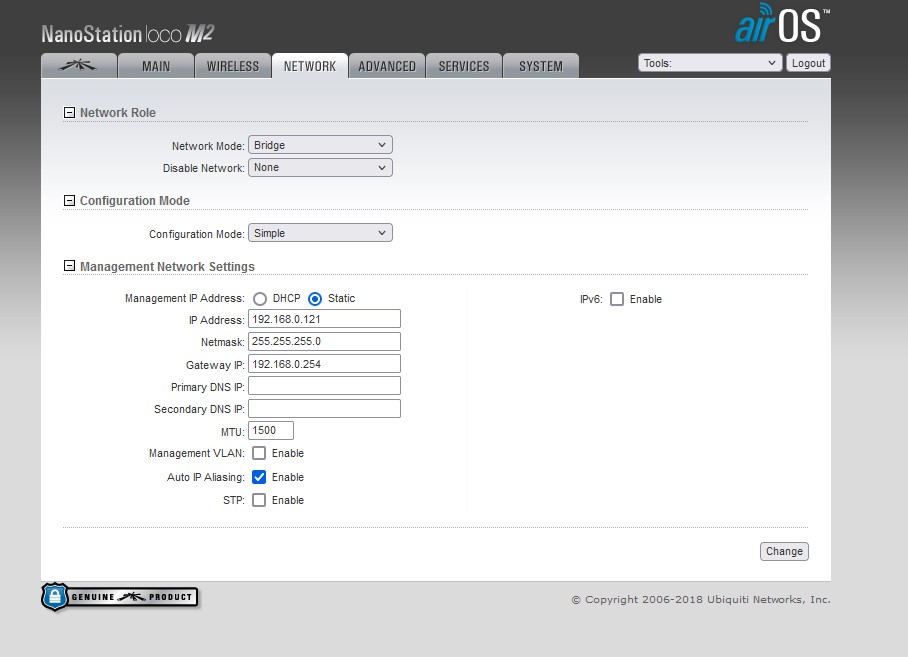Viewport: 908px width, 657px height.
Task: Open the Network Mode dropdown
Action: pyautogui.click(x=320, y=145)
